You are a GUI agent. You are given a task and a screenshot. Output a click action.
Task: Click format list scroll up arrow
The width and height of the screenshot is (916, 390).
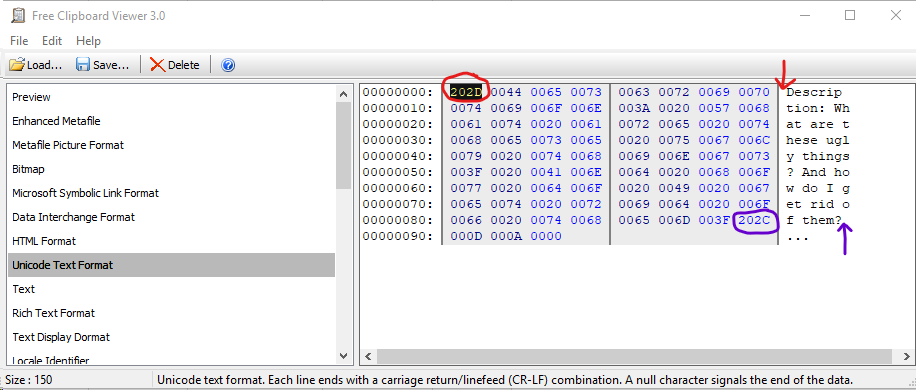pyautogui.click(x=344, y=93)
